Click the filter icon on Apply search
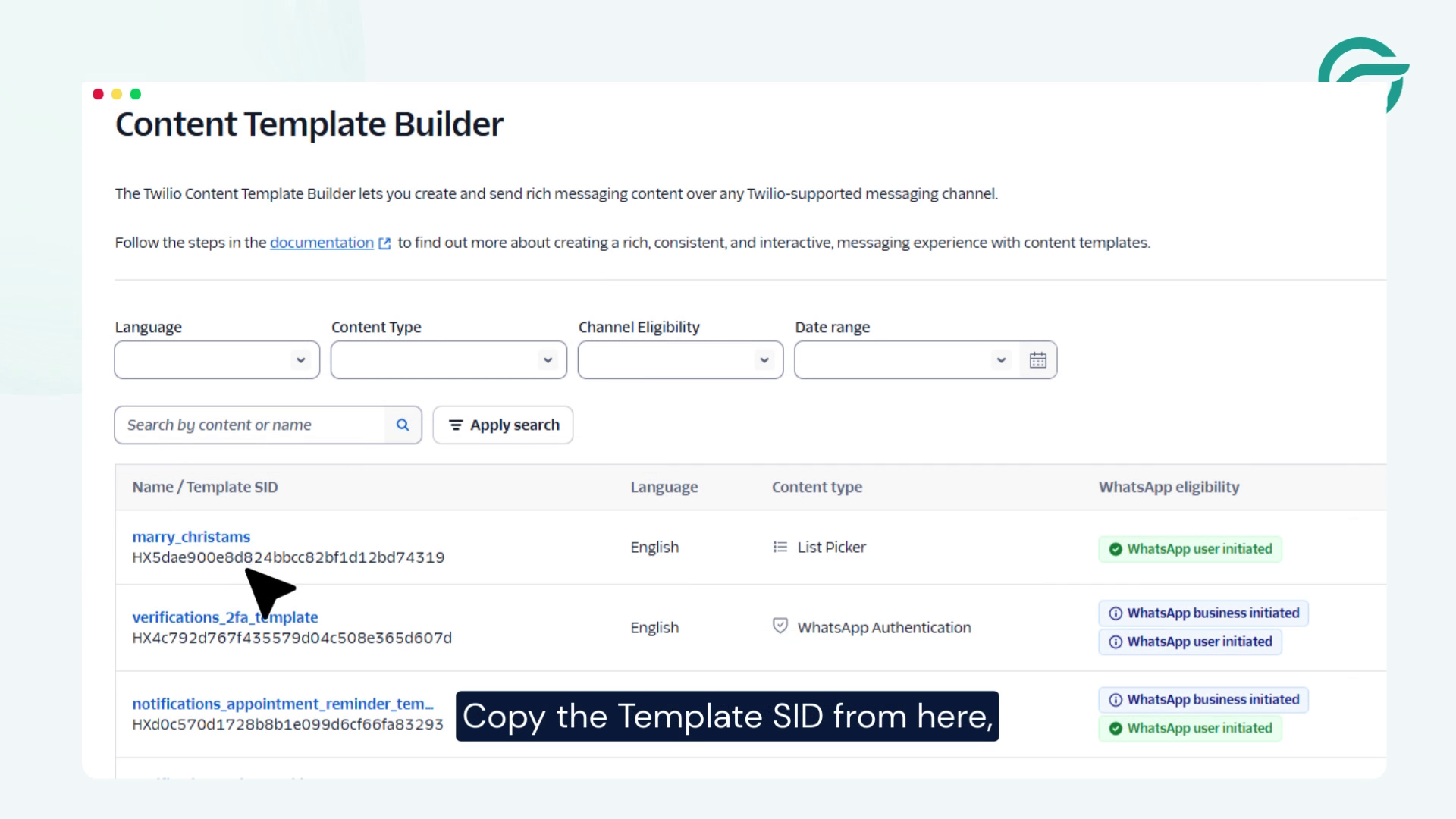 (456, 425)
